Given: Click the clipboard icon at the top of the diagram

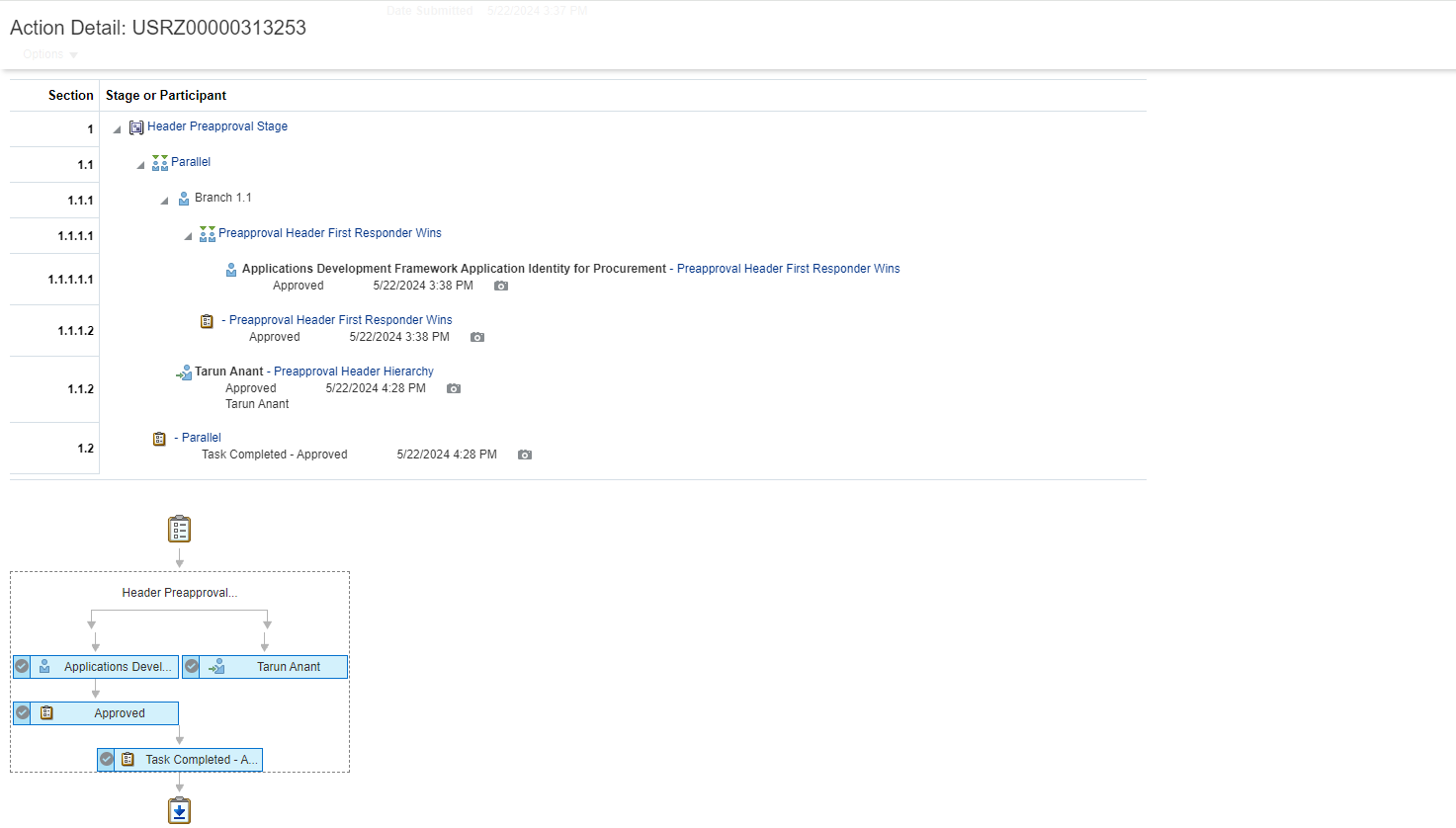Looking at the screenshot, I should 179,528.
